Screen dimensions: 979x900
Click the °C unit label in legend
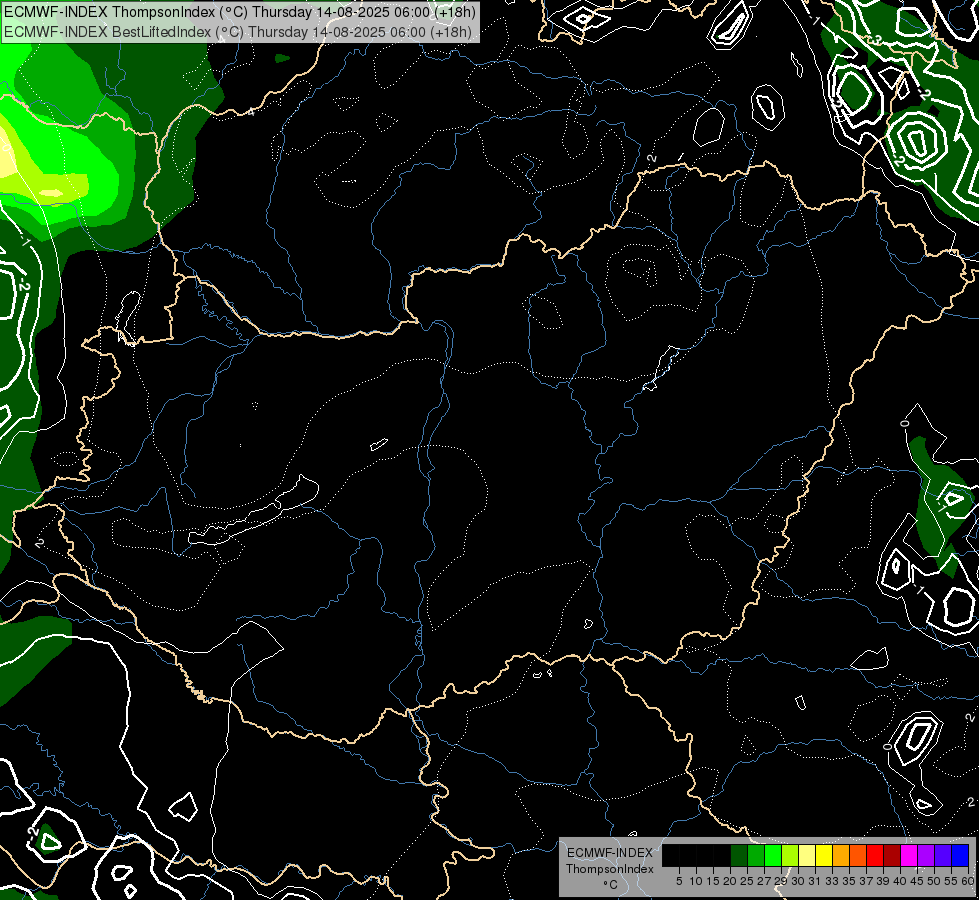coord(610,885)
